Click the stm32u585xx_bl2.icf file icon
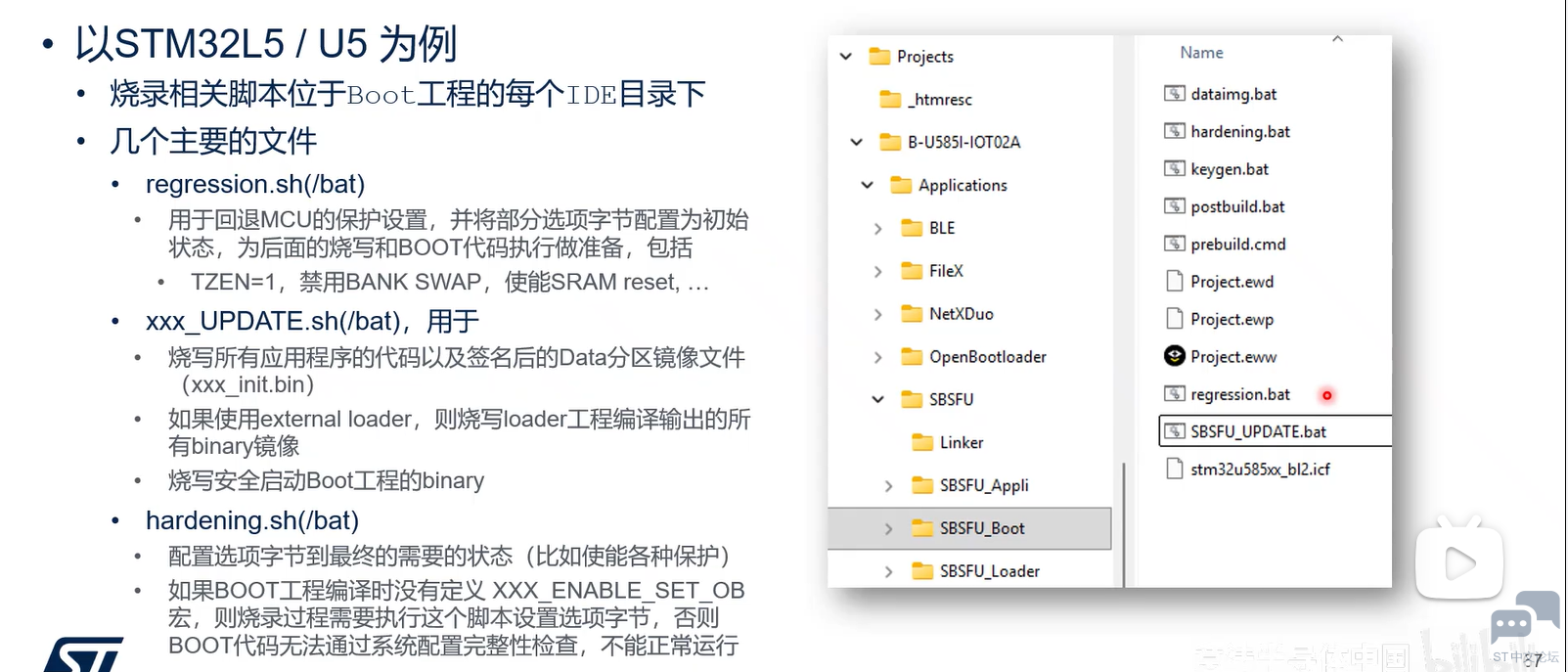Image resolution: width=1568 pixels, height=672 pixels. pyautogui.click(x=1175, y=470)
